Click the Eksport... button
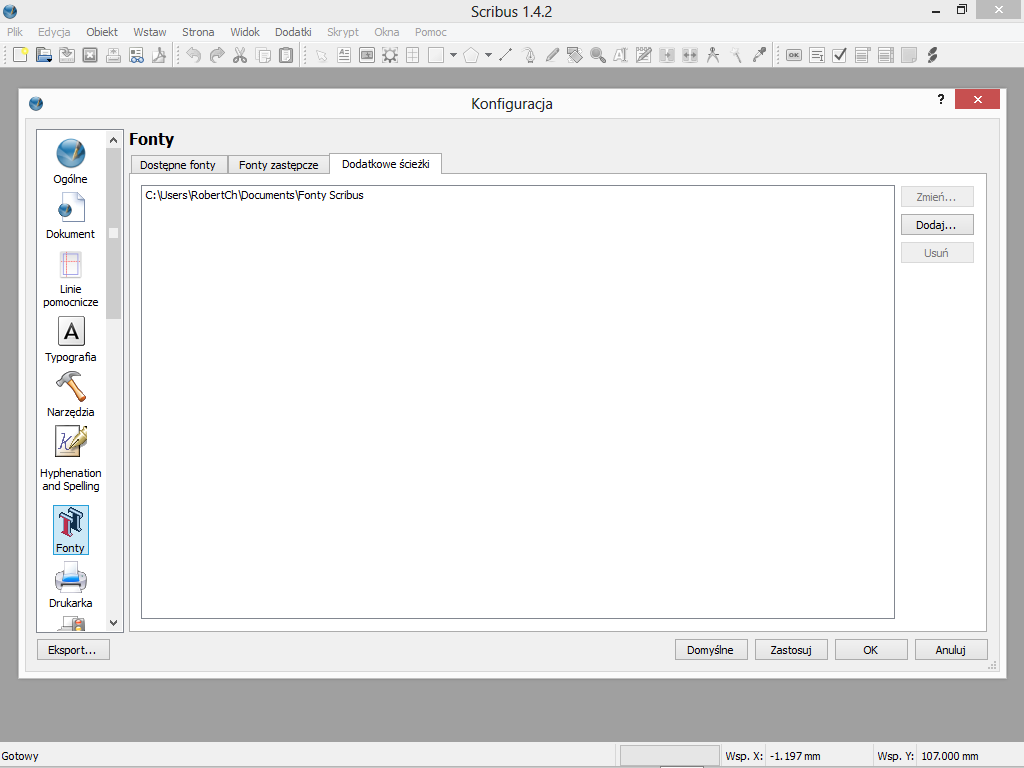Viewport: 1024px width, 768px height. [72, 650]
